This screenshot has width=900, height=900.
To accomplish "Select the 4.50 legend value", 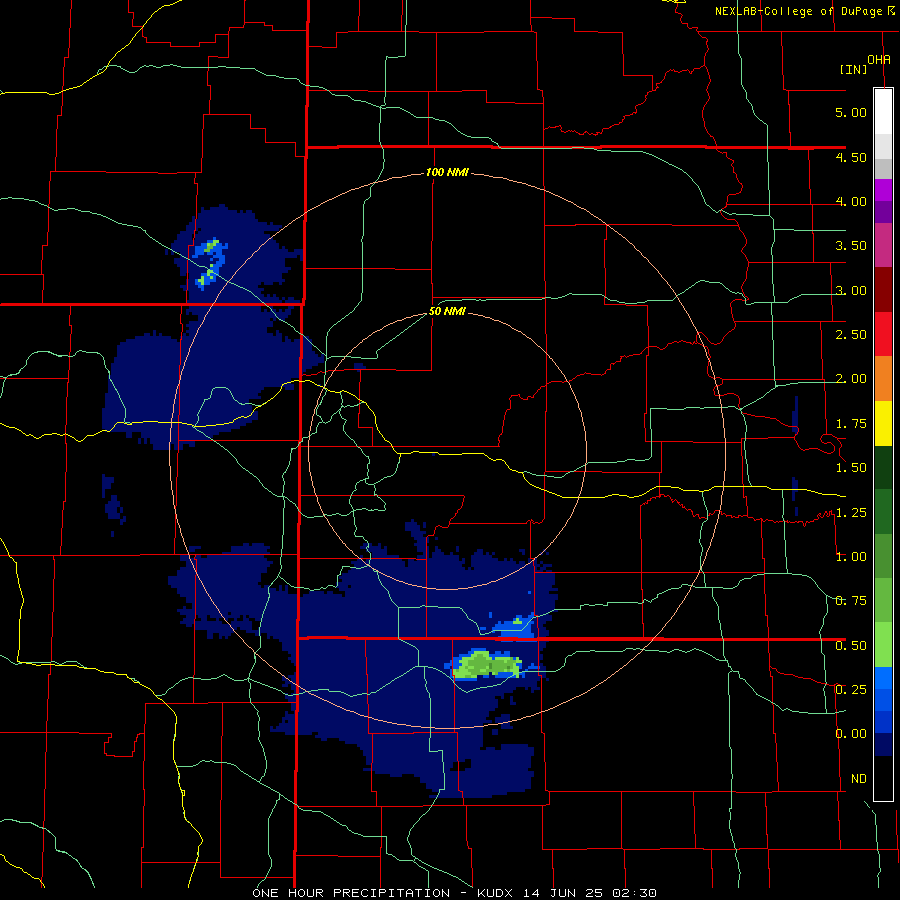I will tap(851, 157).
